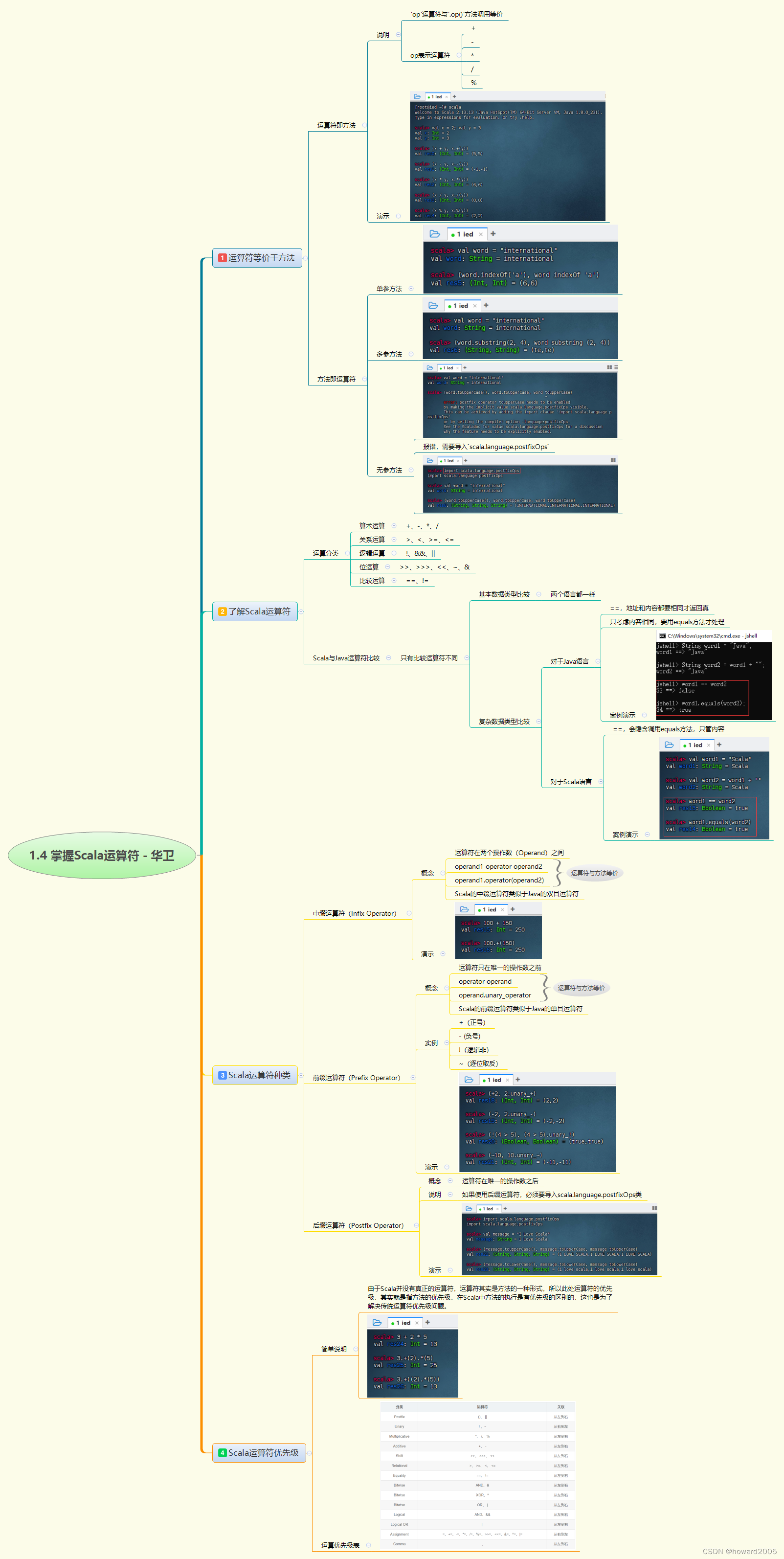
Task: Click the cmd icon in the jshell window title
Action: point(662,636)
